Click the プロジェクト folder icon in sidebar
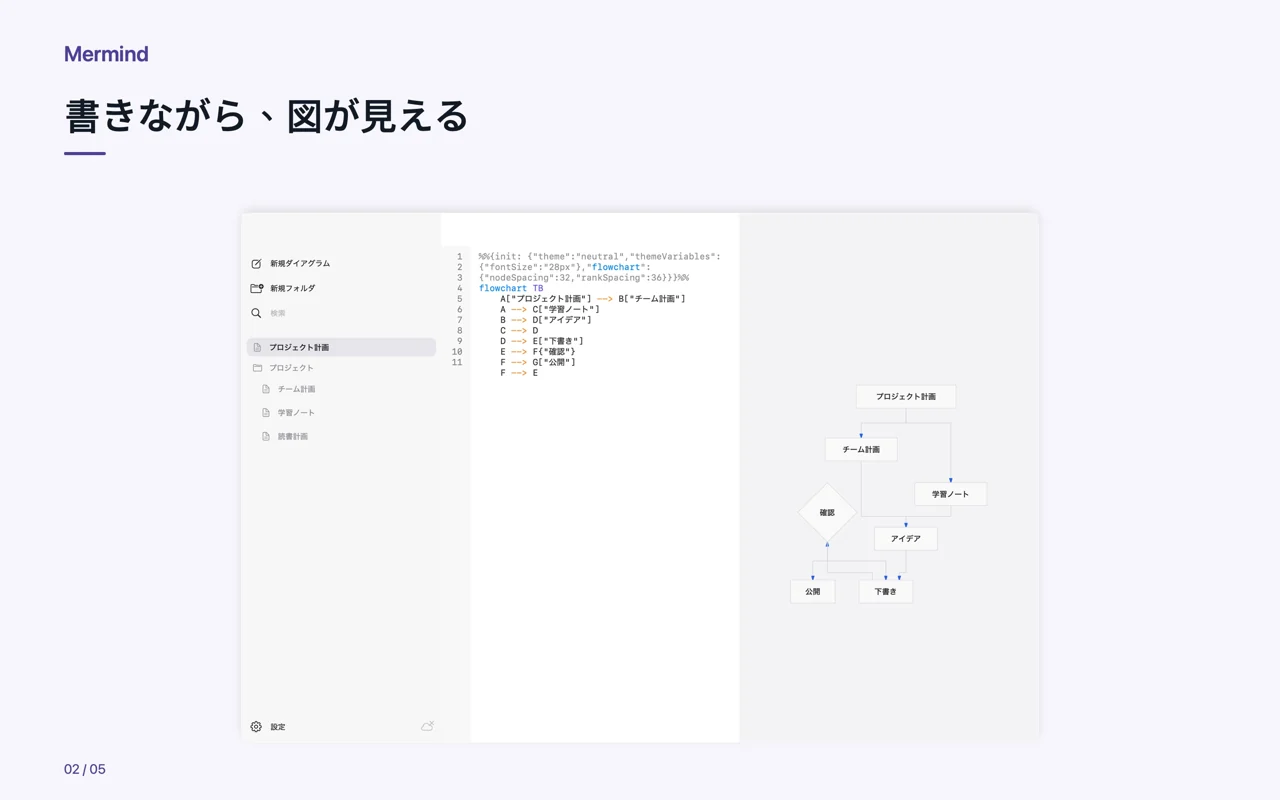The width and height of the screenshot is (1280, 800). coord(257,368)
